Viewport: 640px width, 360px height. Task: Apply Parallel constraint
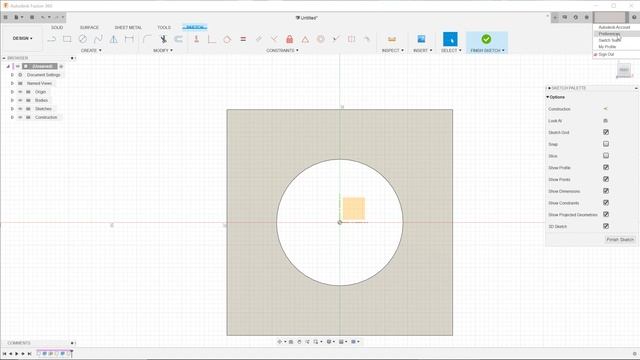259,39
